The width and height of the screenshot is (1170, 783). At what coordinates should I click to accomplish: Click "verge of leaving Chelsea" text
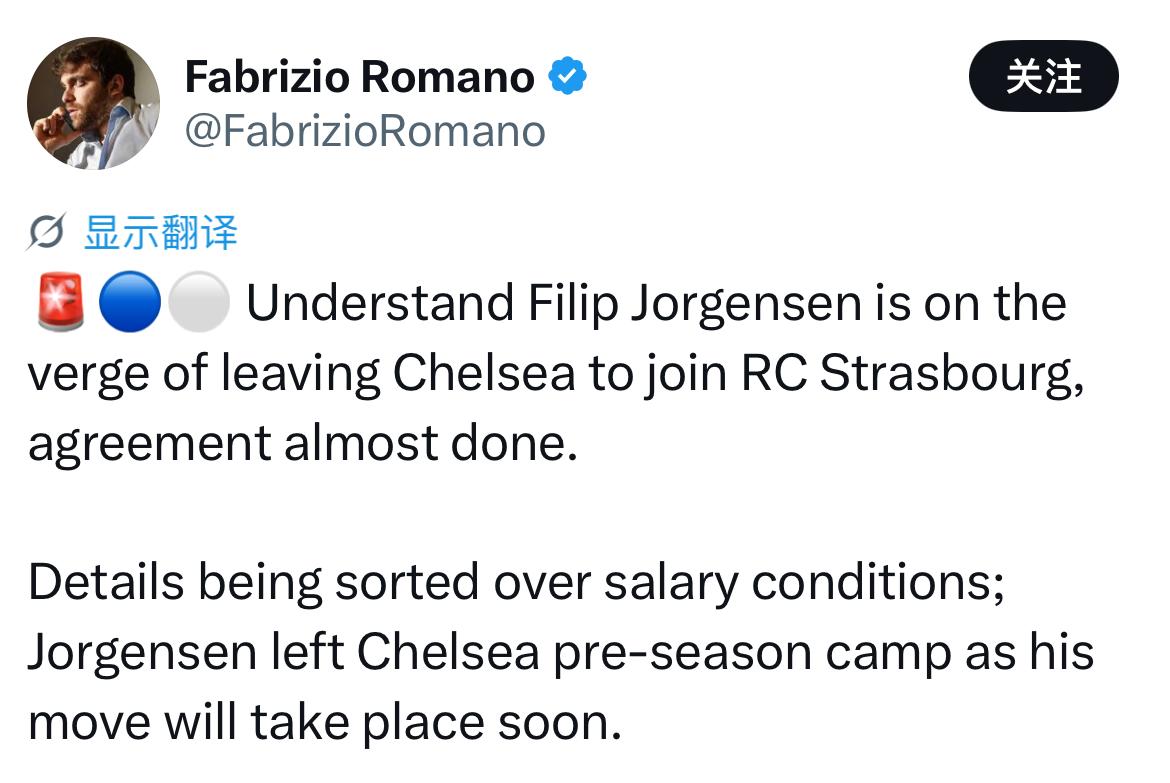pos(301,372)
